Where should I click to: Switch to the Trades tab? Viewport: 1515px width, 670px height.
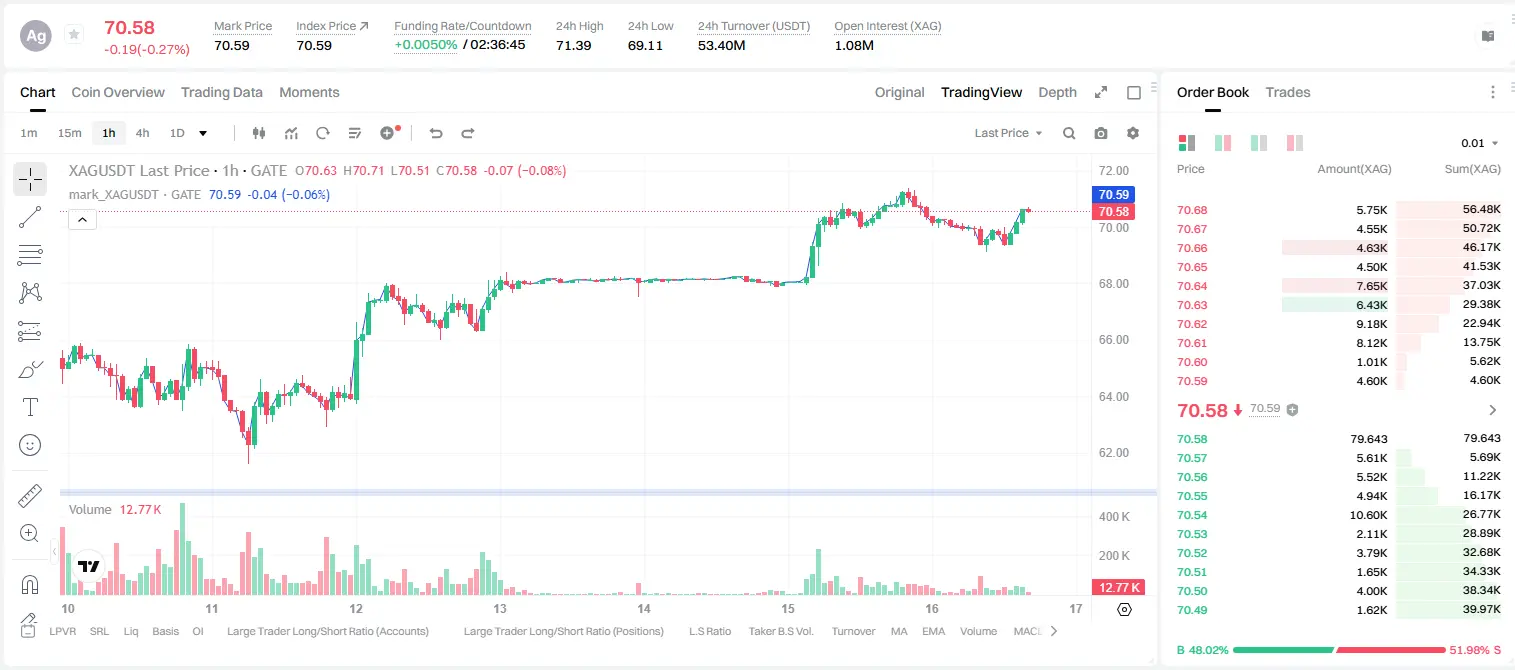(x=1287, y=92)
